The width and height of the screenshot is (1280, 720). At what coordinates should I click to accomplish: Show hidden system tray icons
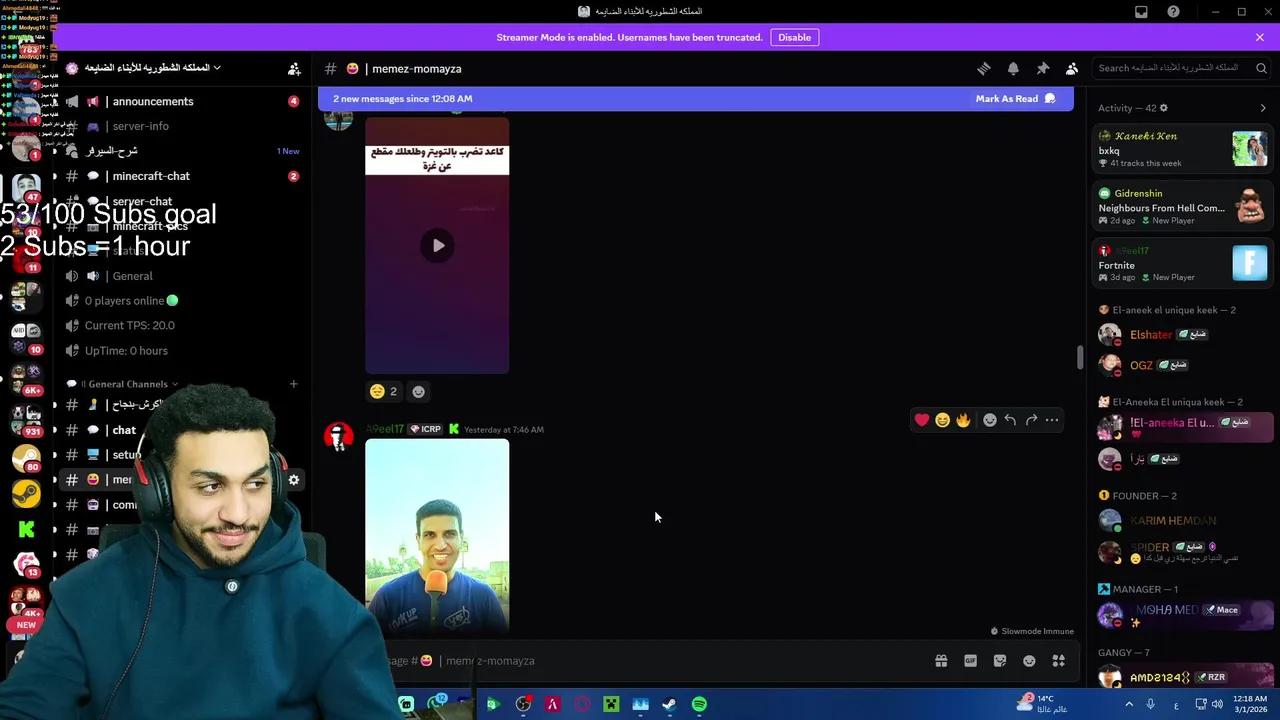pos(1129,704)
